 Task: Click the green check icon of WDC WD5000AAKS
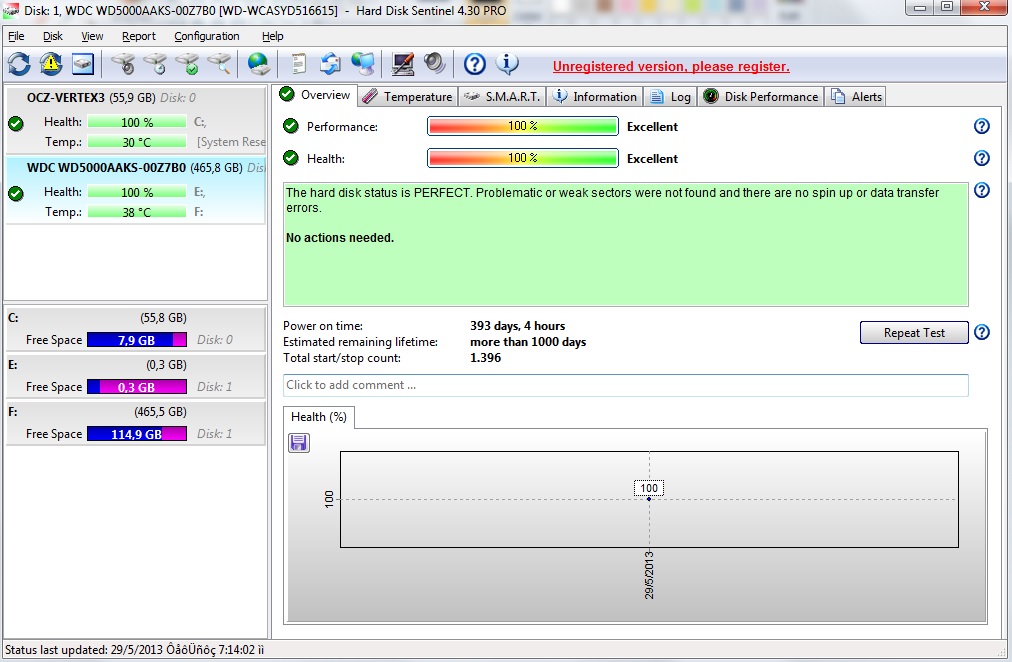pyautogui.click(x=16, y=193)
